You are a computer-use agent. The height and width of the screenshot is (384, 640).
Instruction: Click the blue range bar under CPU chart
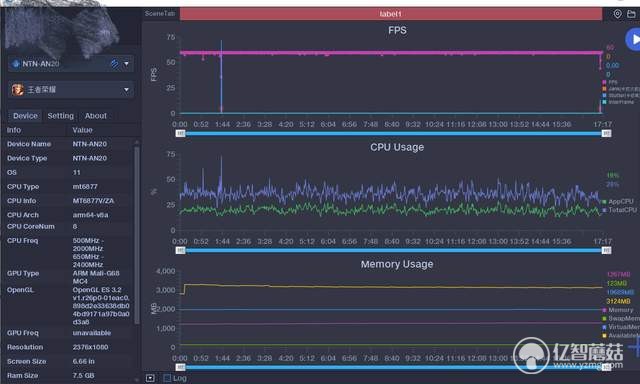393,251
